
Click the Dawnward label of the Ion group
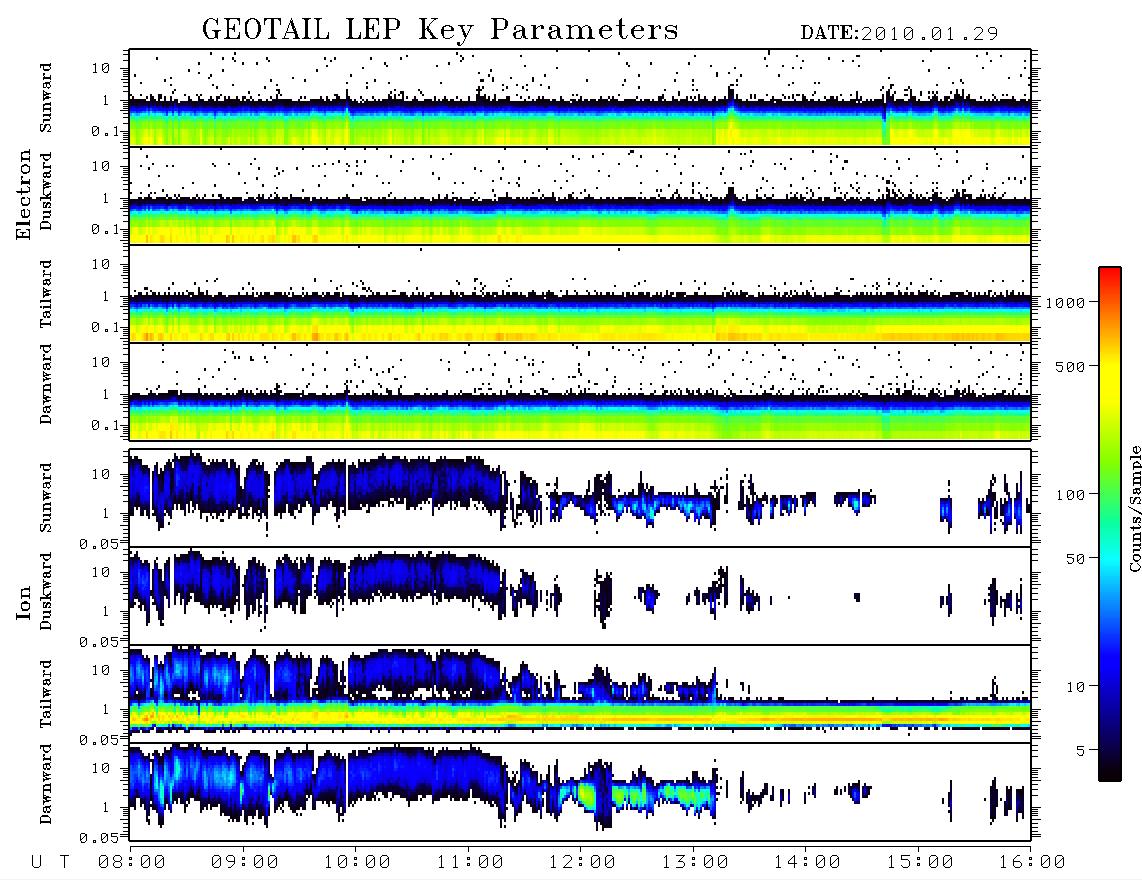coord(46,784)
